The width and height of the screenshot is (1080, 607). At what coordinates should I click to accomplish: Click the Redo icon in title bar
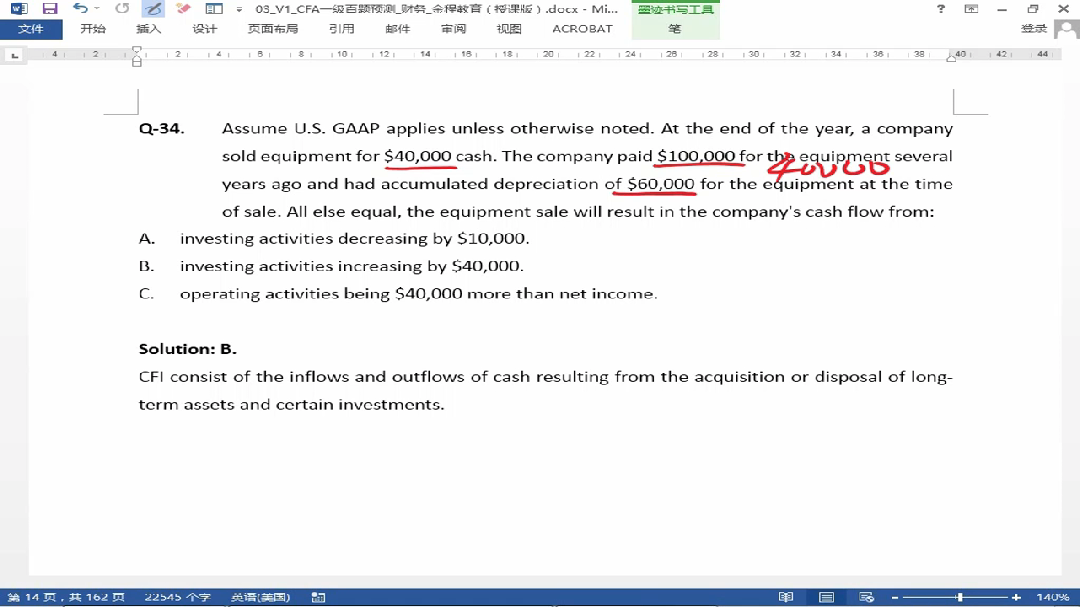pos(122,9)
